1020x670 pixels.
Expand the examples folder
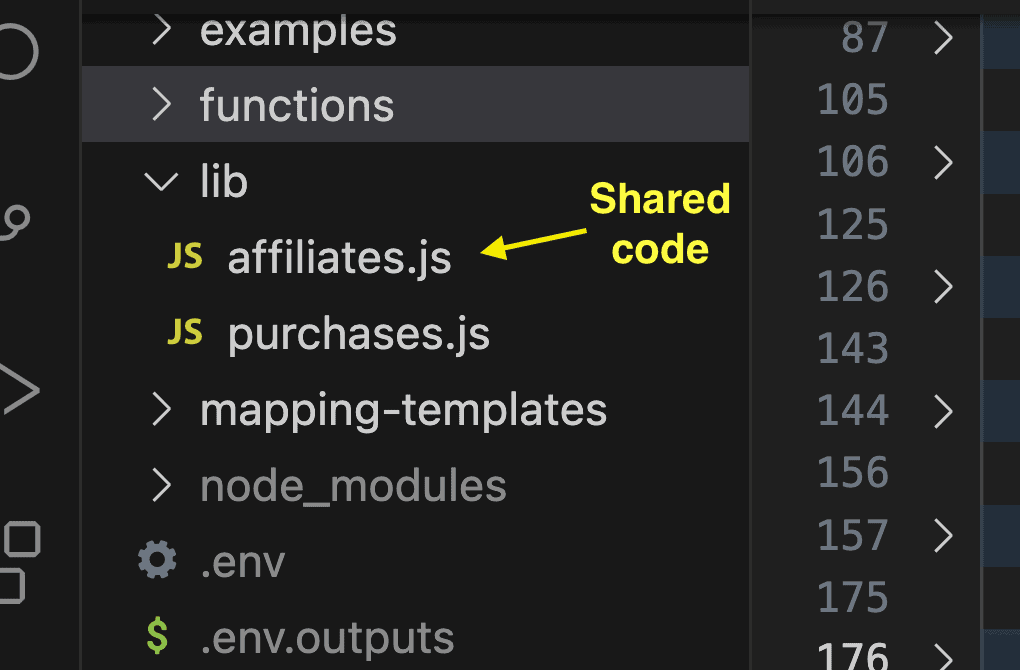point(161,31)
